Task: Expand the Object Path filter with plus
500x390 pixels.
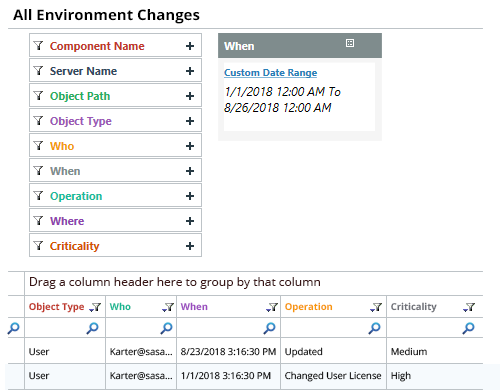Action: (x=190, y=96)
